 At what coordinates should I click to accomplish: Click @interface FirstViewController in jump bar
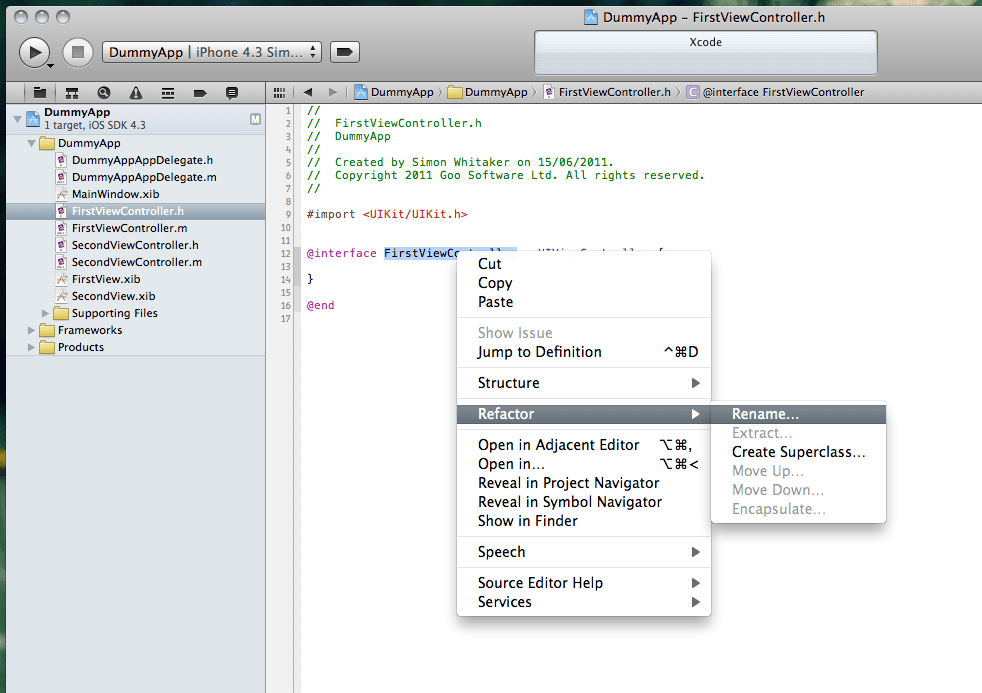tap(775, 93)
